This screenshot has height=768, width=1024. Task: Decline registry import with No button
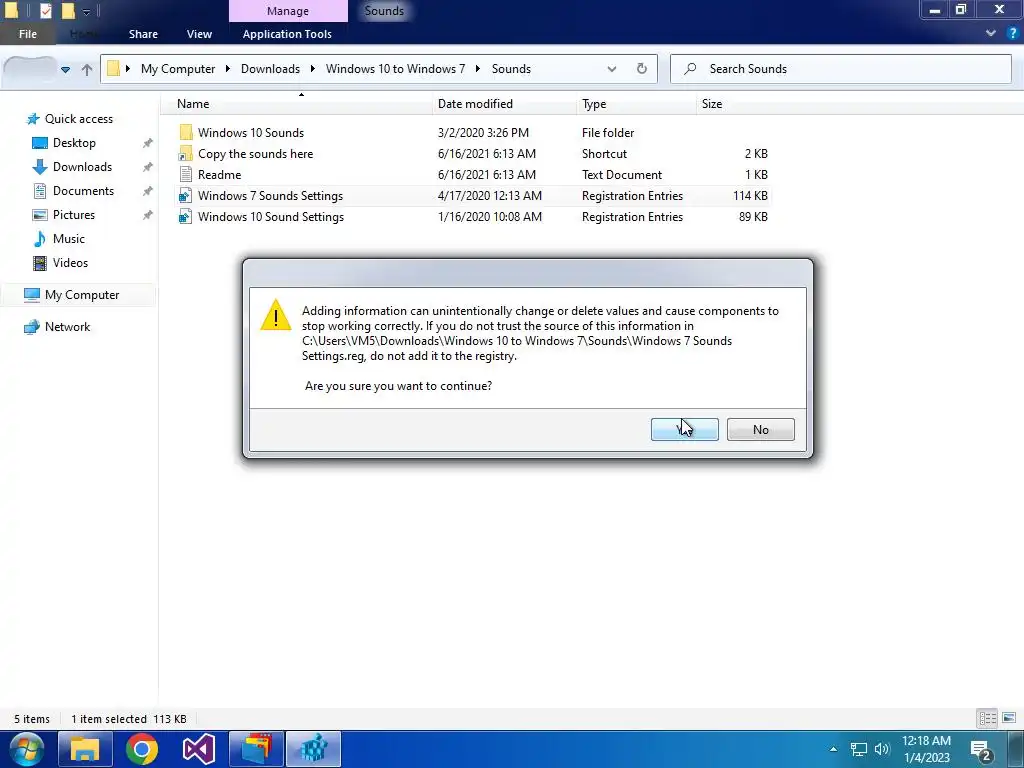[x=761, y=430]
